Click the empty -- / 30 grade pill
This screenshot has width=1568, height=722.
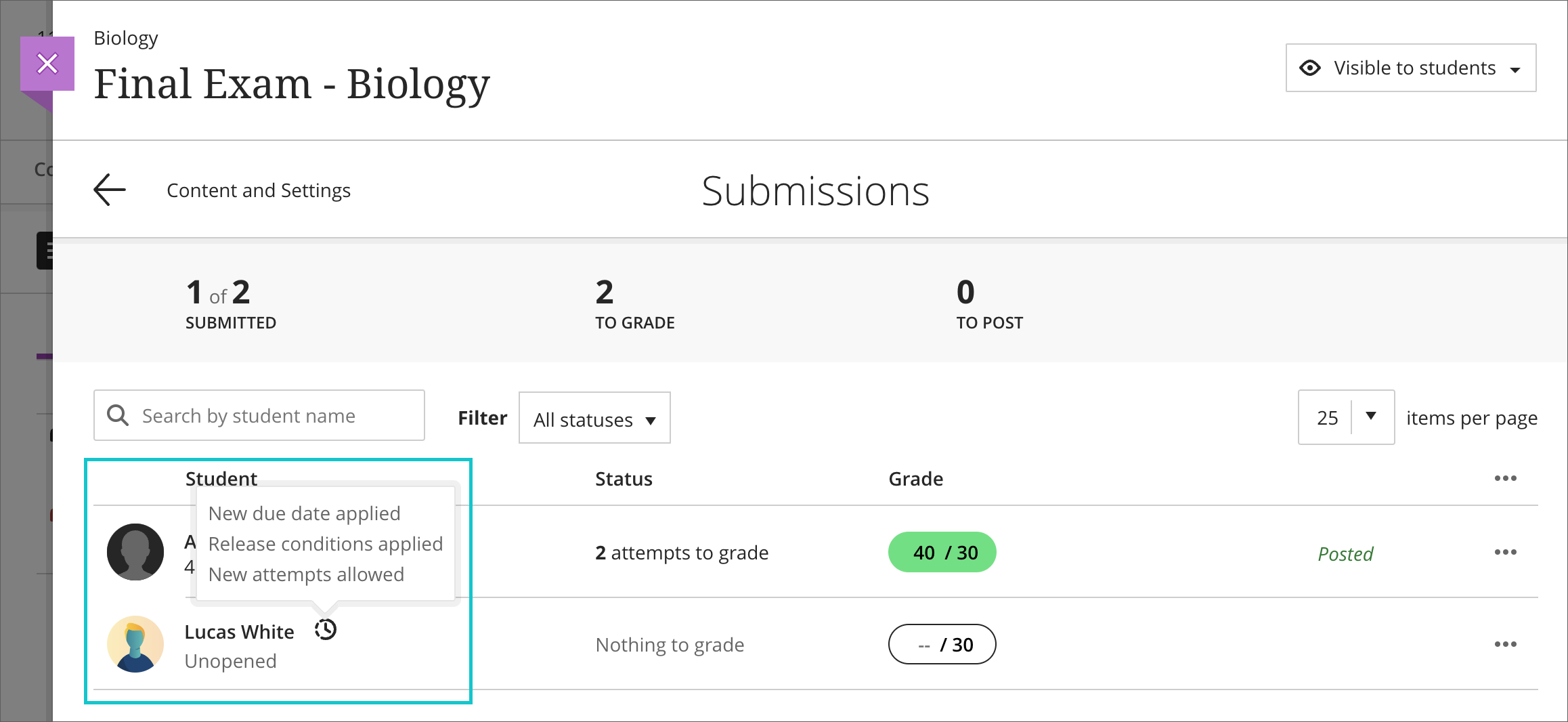(942, 644)
